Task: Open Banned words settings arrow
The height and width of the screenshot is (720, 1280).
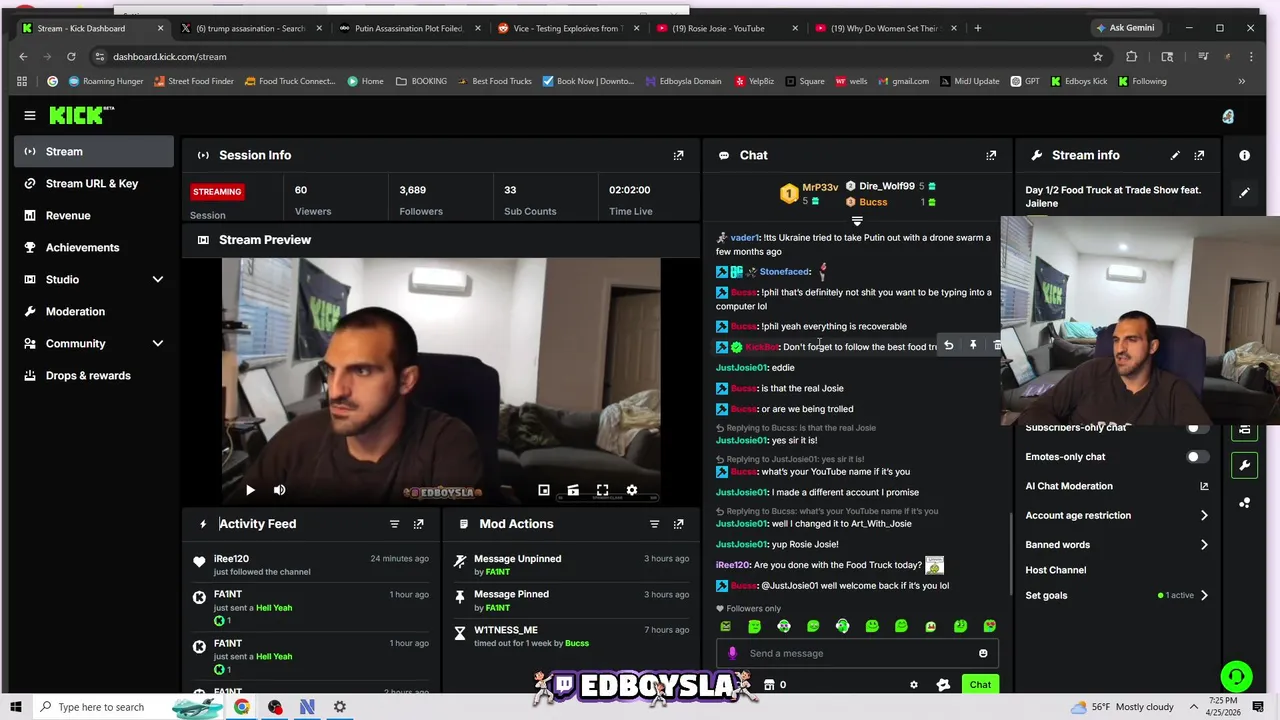Action: pos(1204,545)
